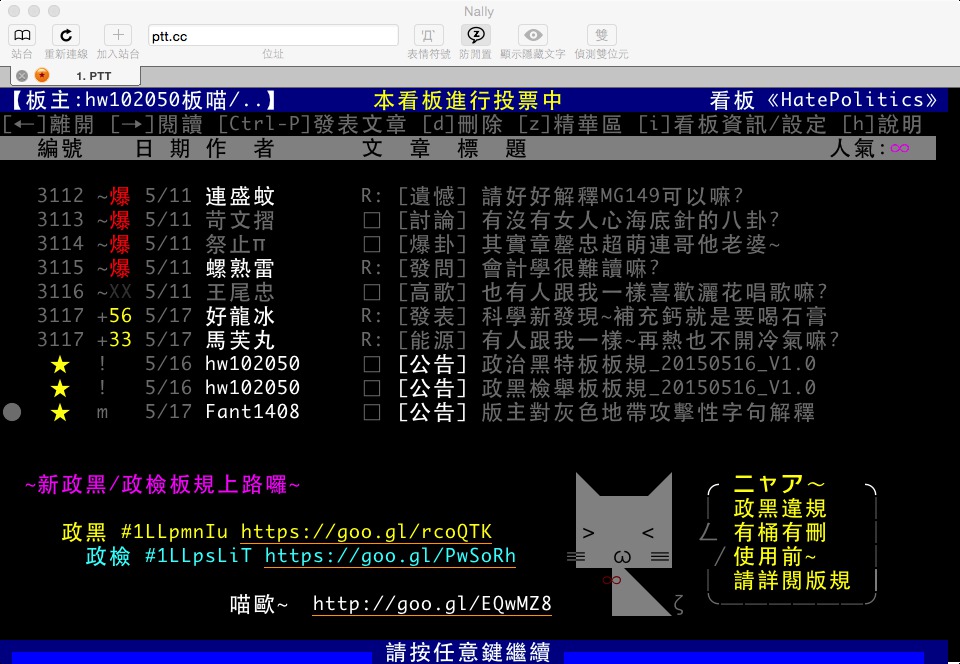Click author name 馬芙丸
Viewport: 960px width, 664px height.
(240, 340)
